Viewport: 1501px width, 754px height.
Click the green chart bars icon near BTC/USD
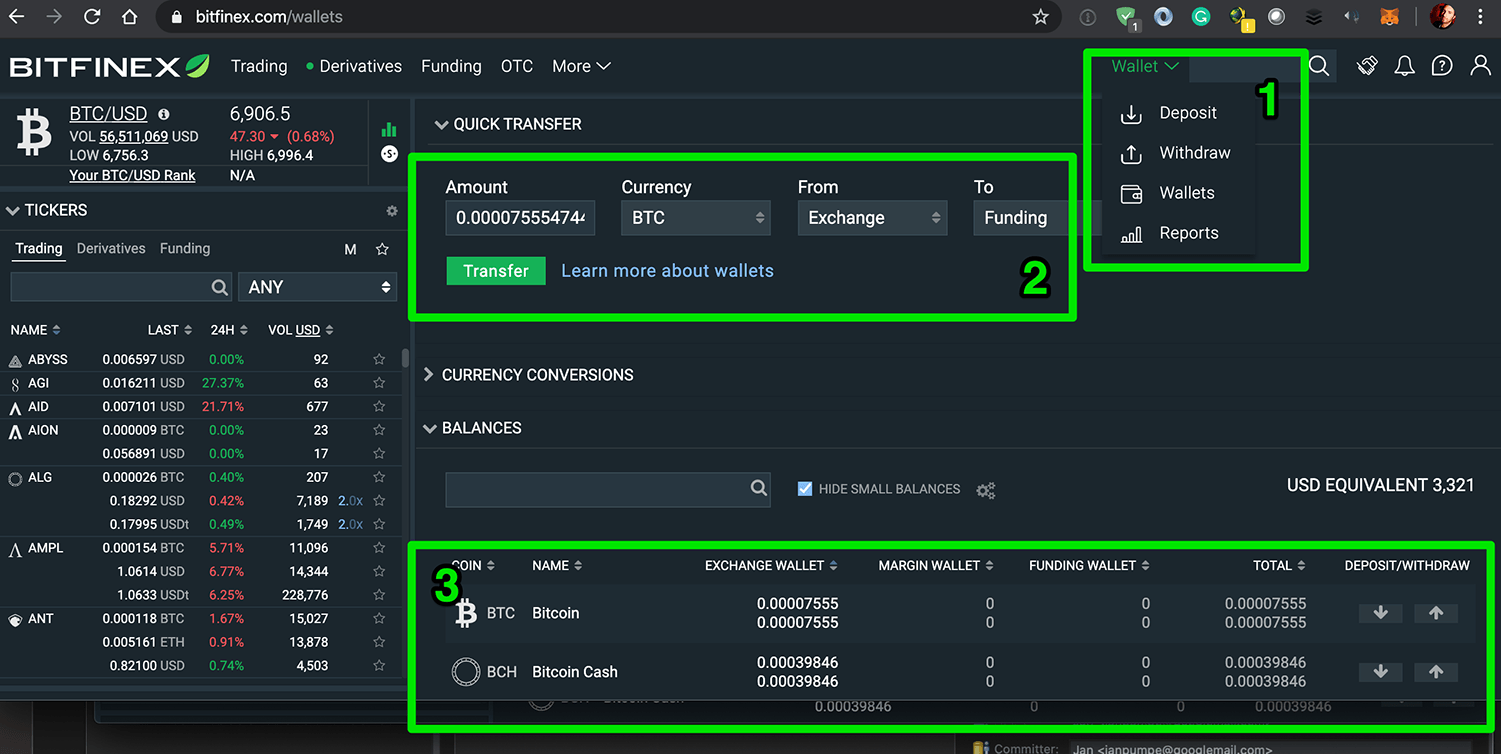pyautogui.click(x=389, y=129)
